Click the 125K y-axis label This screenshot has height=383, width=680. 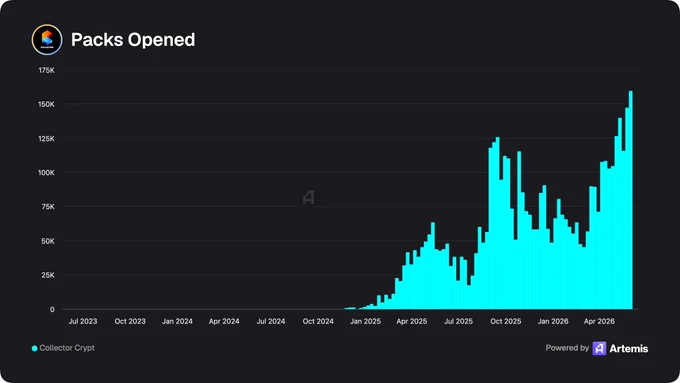(x=46, y=139)
